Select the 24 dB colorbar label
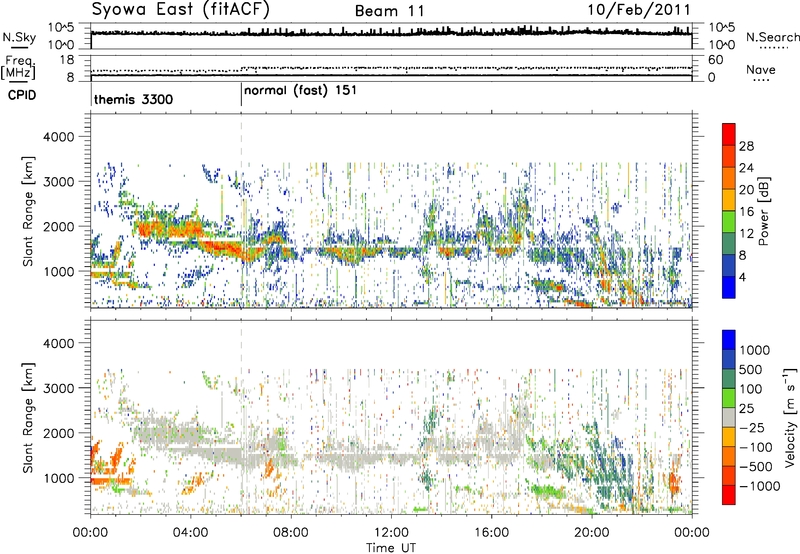 pos(746,168)
